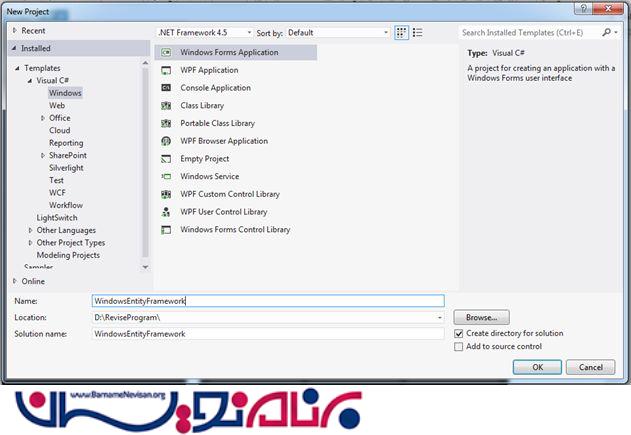
Task: Expand the Office tree node arrow
Action: click(x=43, y=118)
